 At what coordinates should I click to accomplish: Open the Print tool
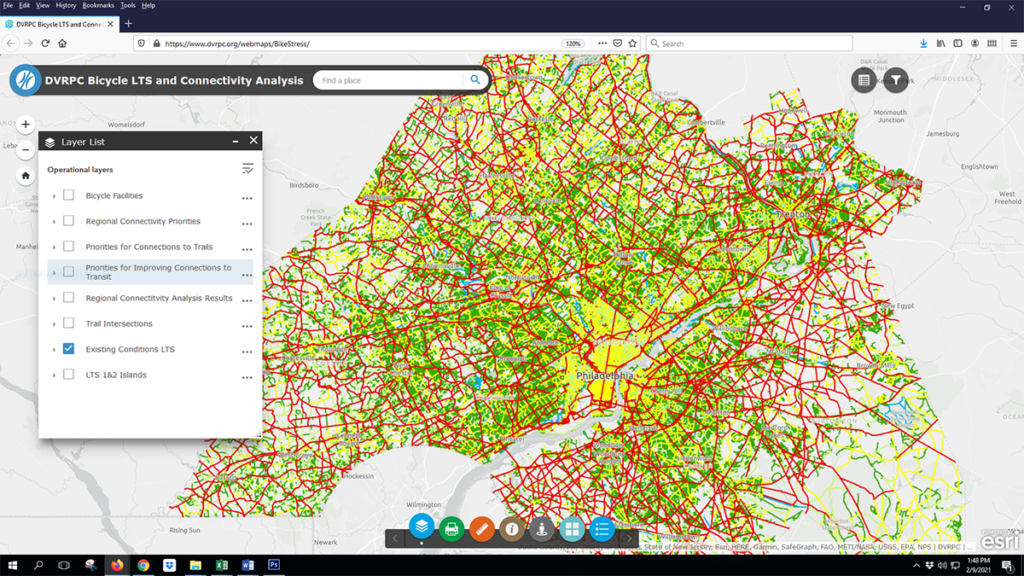click(x=450, y=531)
